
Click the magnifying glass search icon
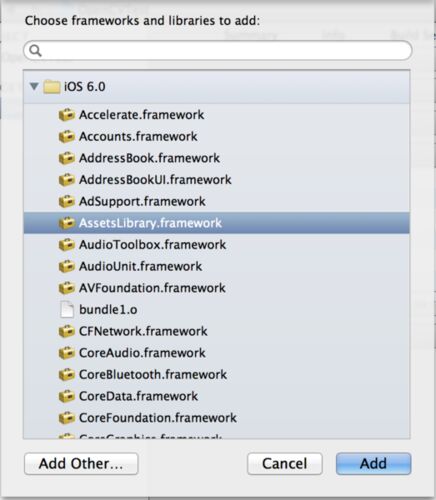35,51
